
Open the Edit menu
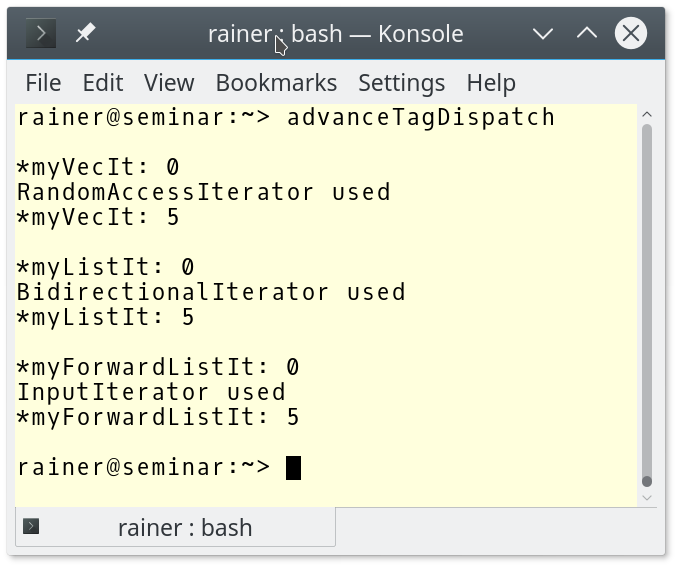[103, 83]
